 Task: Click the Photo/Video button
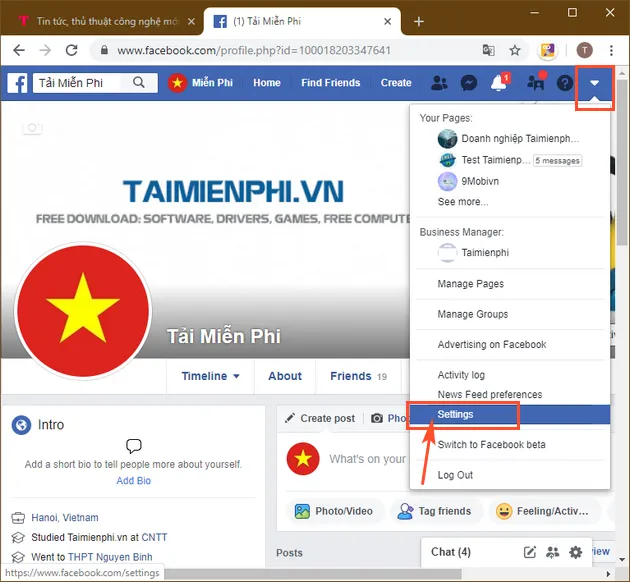[334, 511]
